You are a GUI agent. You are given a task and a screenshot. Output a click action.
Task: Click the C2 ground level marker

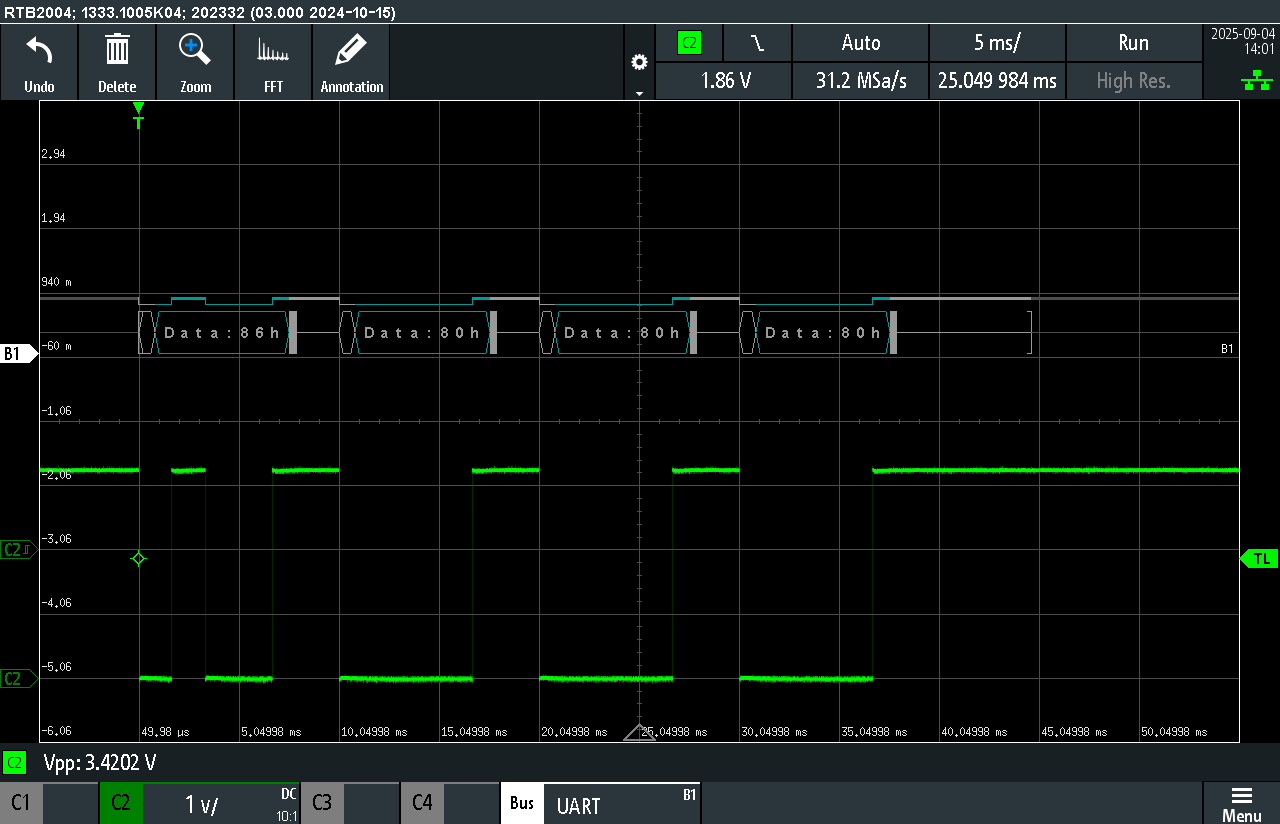[19, 679]
